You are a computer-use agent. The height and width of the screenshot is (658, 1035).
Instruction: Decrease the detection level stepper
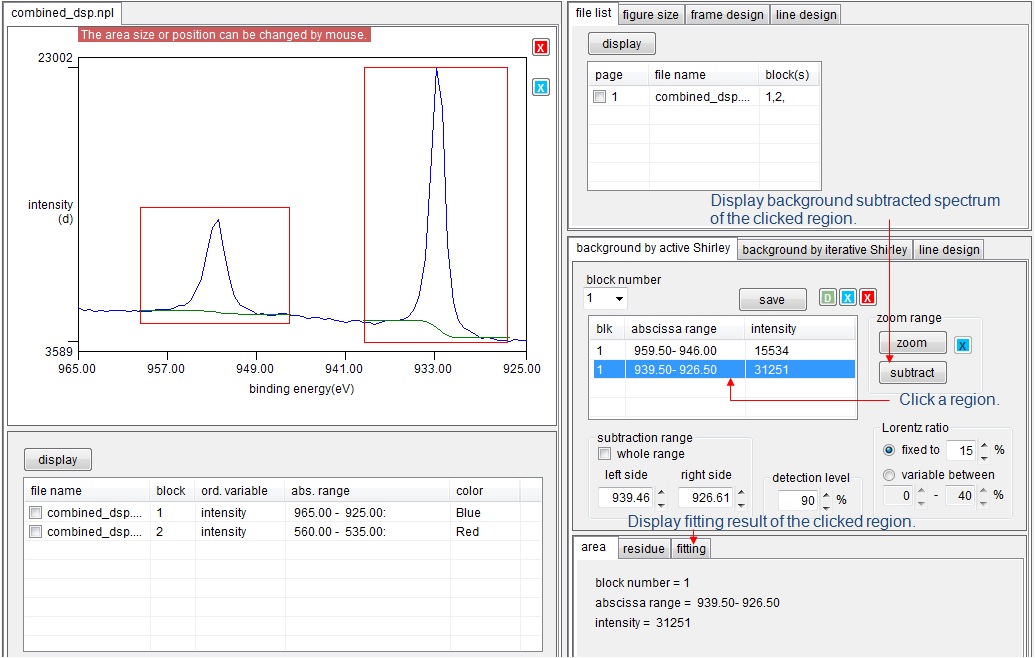tap(826, 507)
